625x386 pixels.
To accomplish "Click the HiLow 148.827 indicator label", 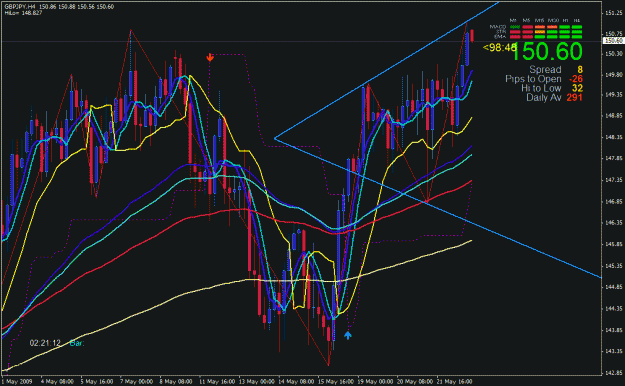I will (x=23, y=13).
